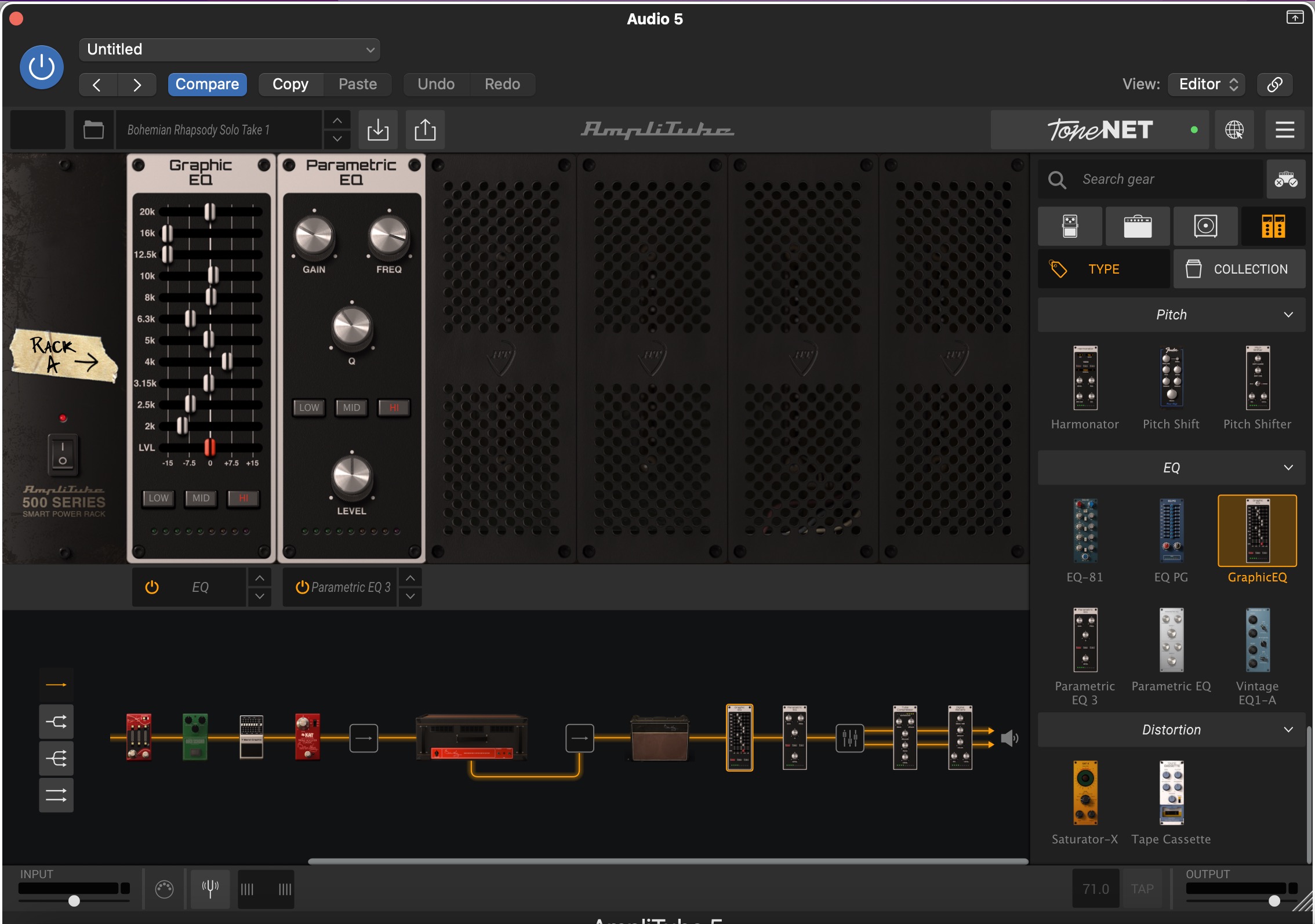Click the ToneNET globe web icon

point(1234,130)
